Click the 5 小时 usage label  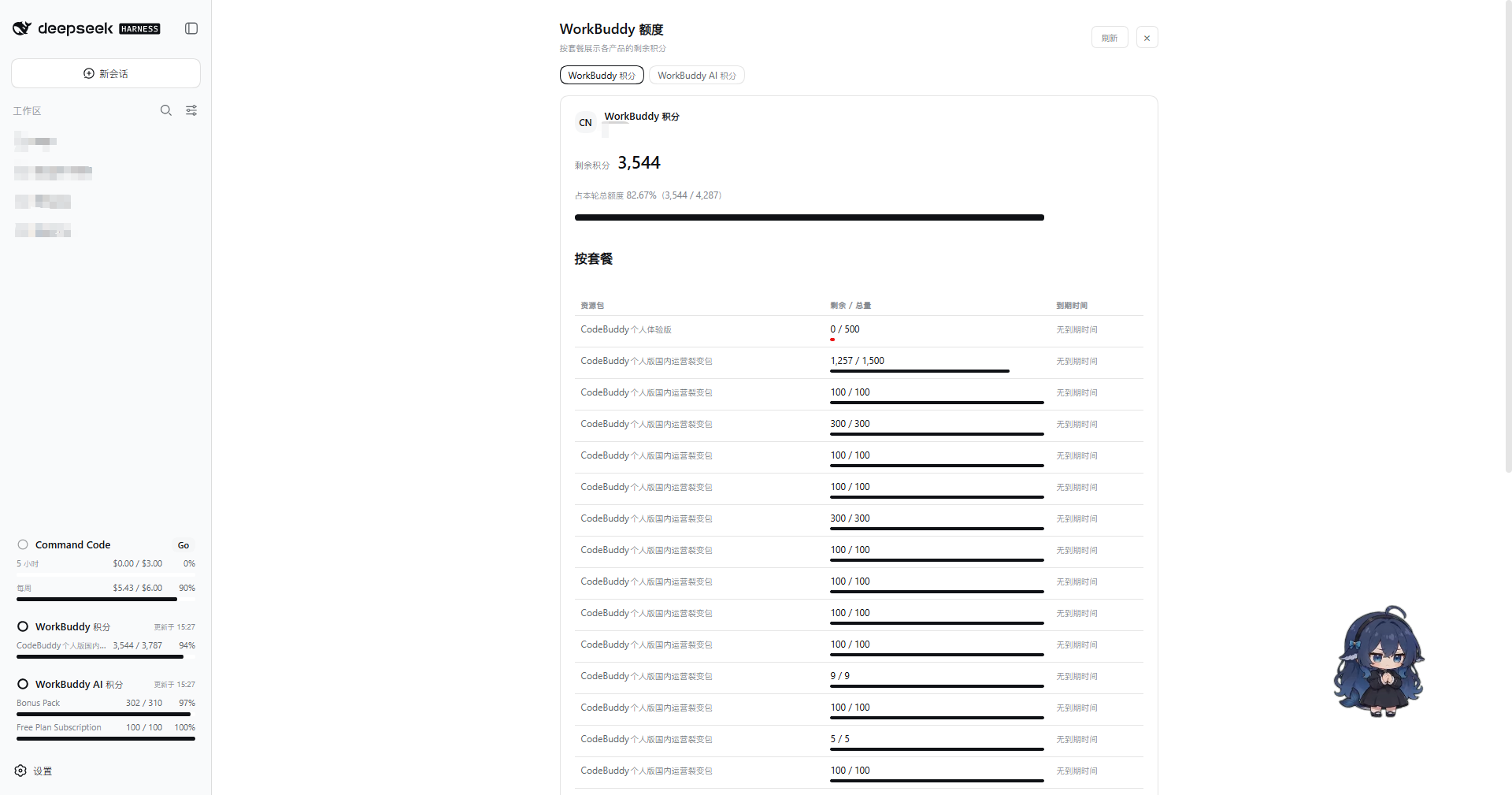click(28, 564)
